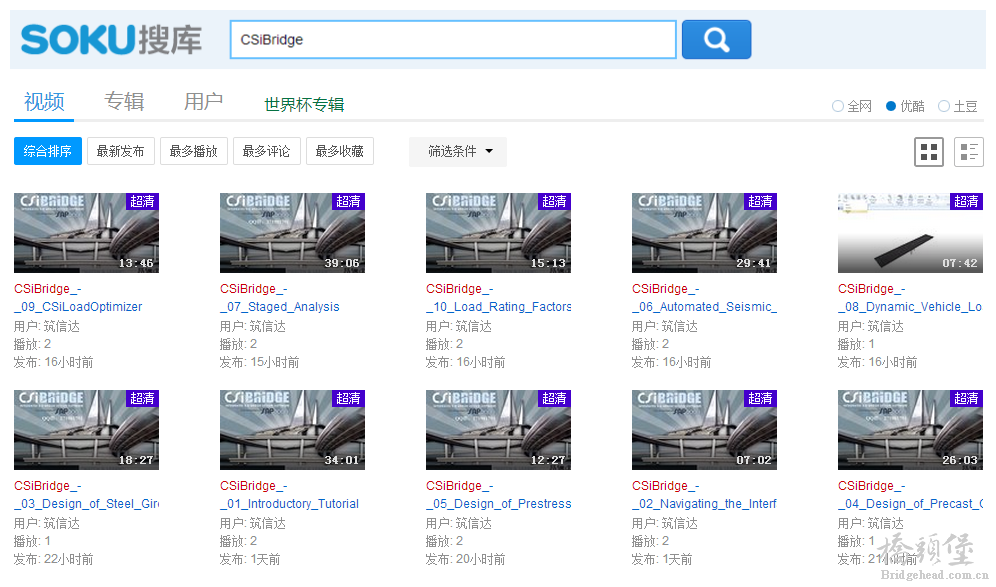Click uploader 筑信达 under _04_Design_of_Precast_
Screen dimensions: 996x587
pos(885,523)
